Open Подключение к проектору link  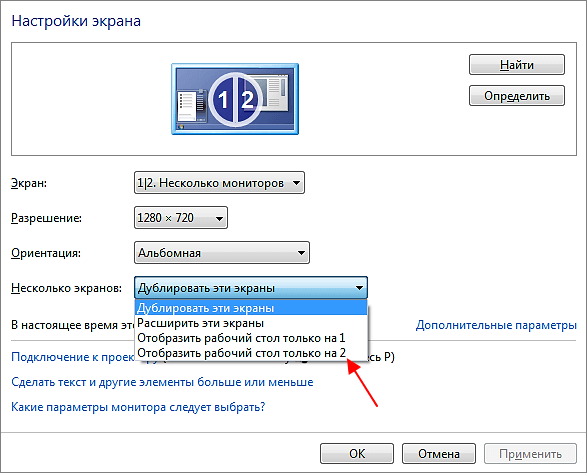(x=73, y=357)
